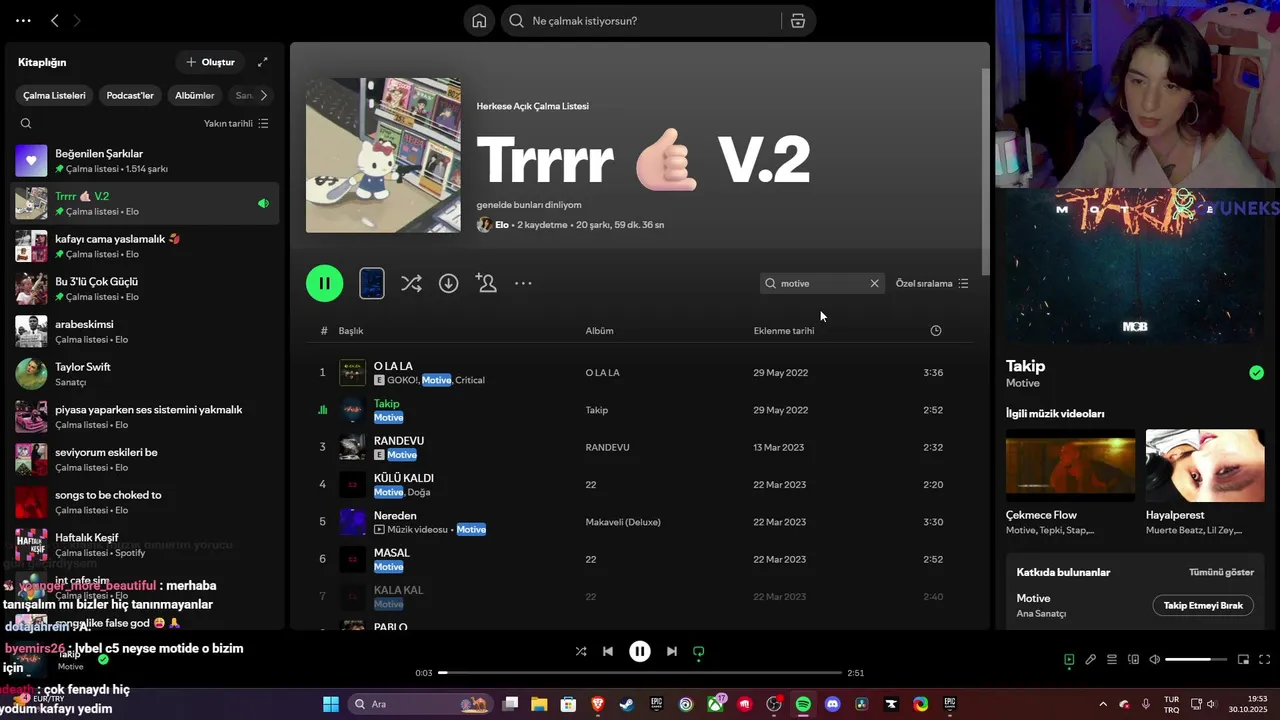Invite collaborators with the add-person icon

[x=487, y=283]
